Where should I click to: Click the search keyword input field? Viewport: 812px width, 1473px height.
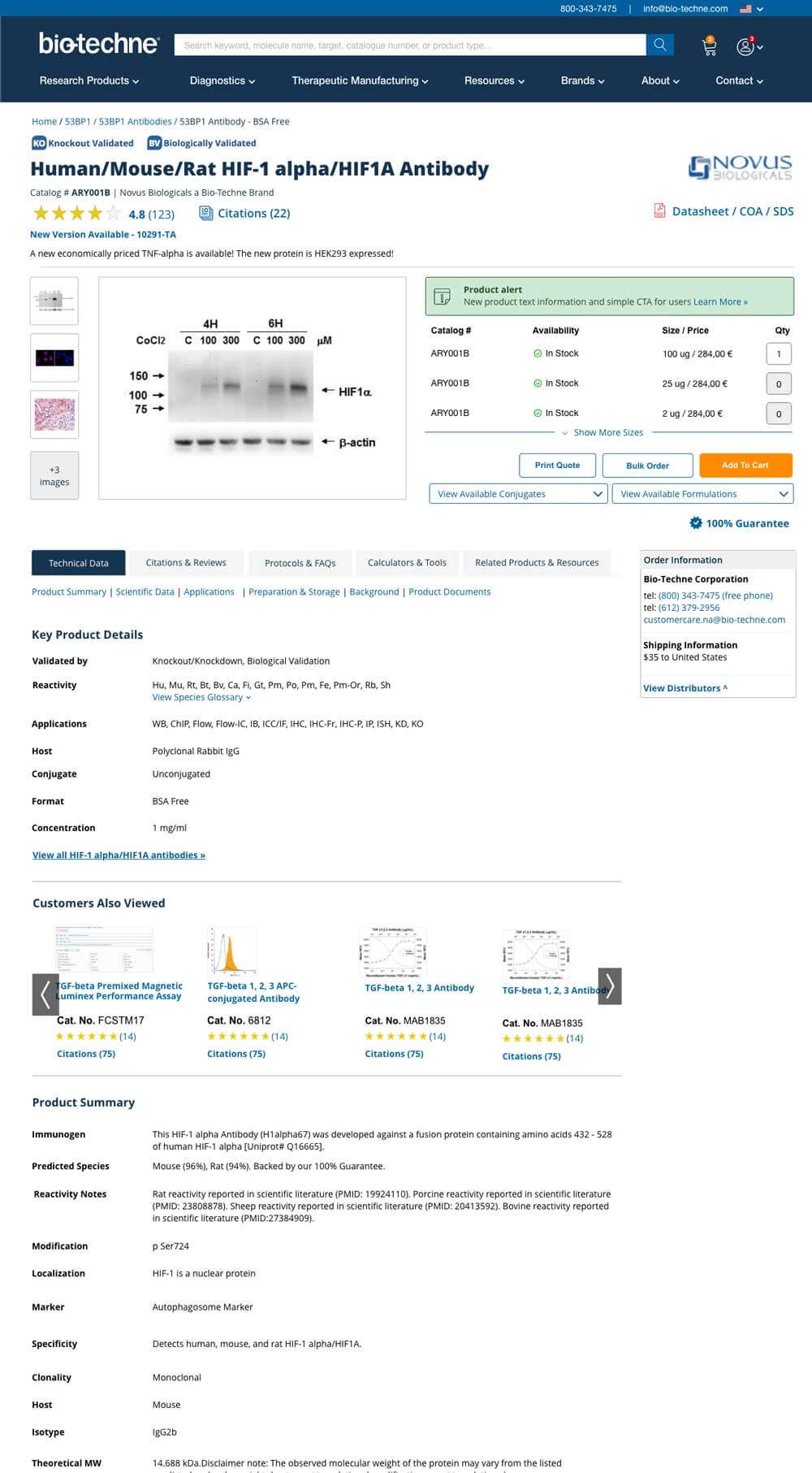click(410, 45)
